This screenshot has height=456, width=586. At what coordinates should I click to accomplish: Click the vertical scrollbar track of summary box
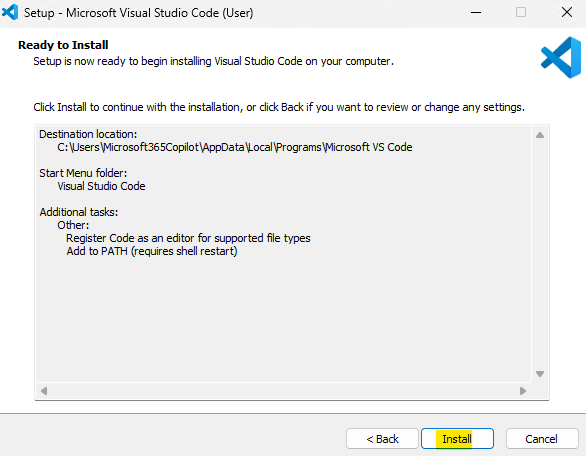[x=540, y=254]
